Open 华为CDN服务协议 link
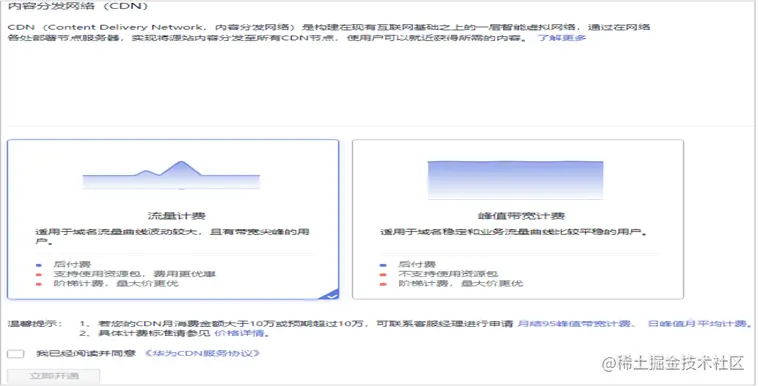 tap(203, 353)
